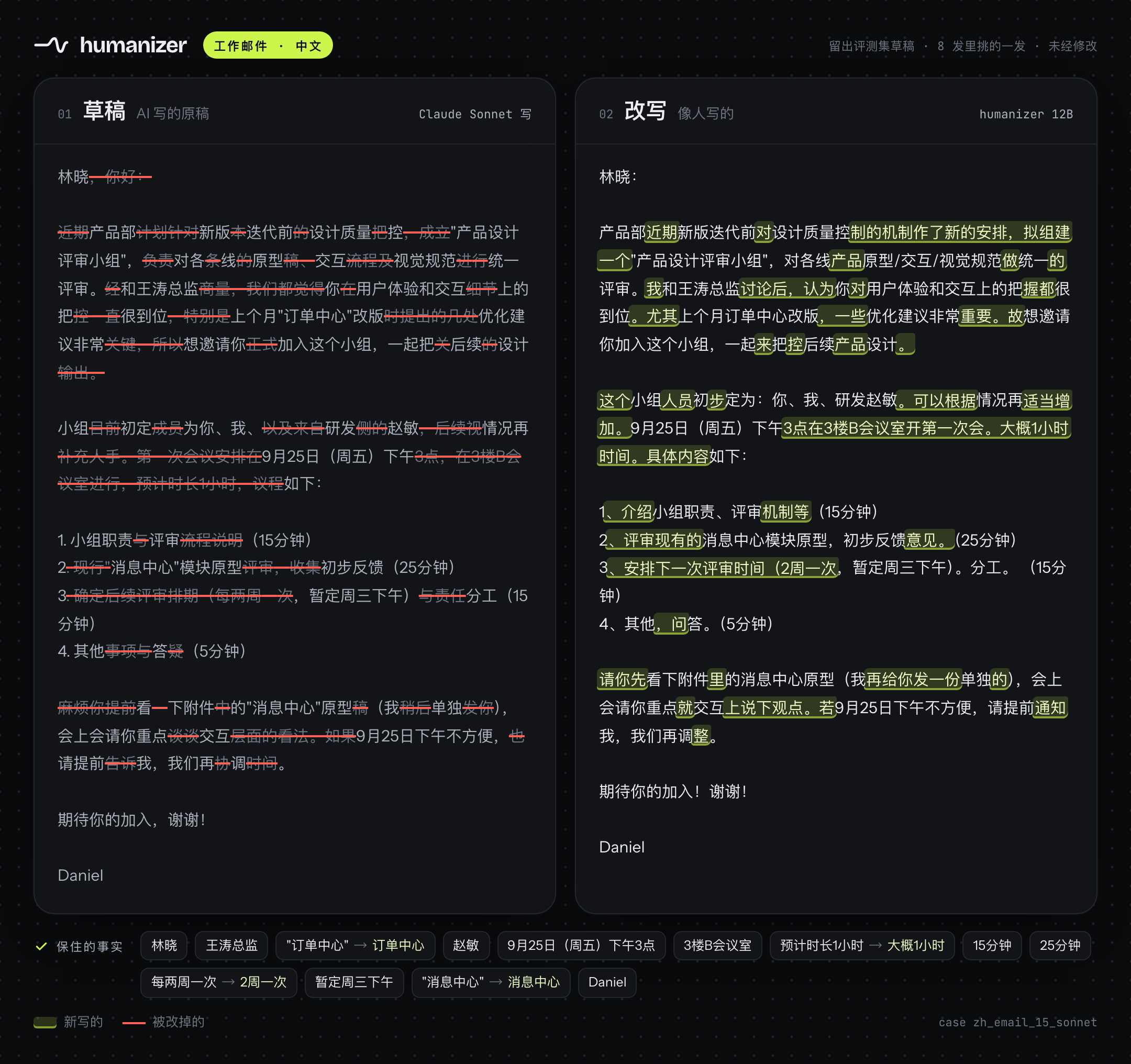The height and width of the screenshot is (1064, 1131).
Task: Select the 王涛总监 fact chip
Action: click(x=231, y=946)
